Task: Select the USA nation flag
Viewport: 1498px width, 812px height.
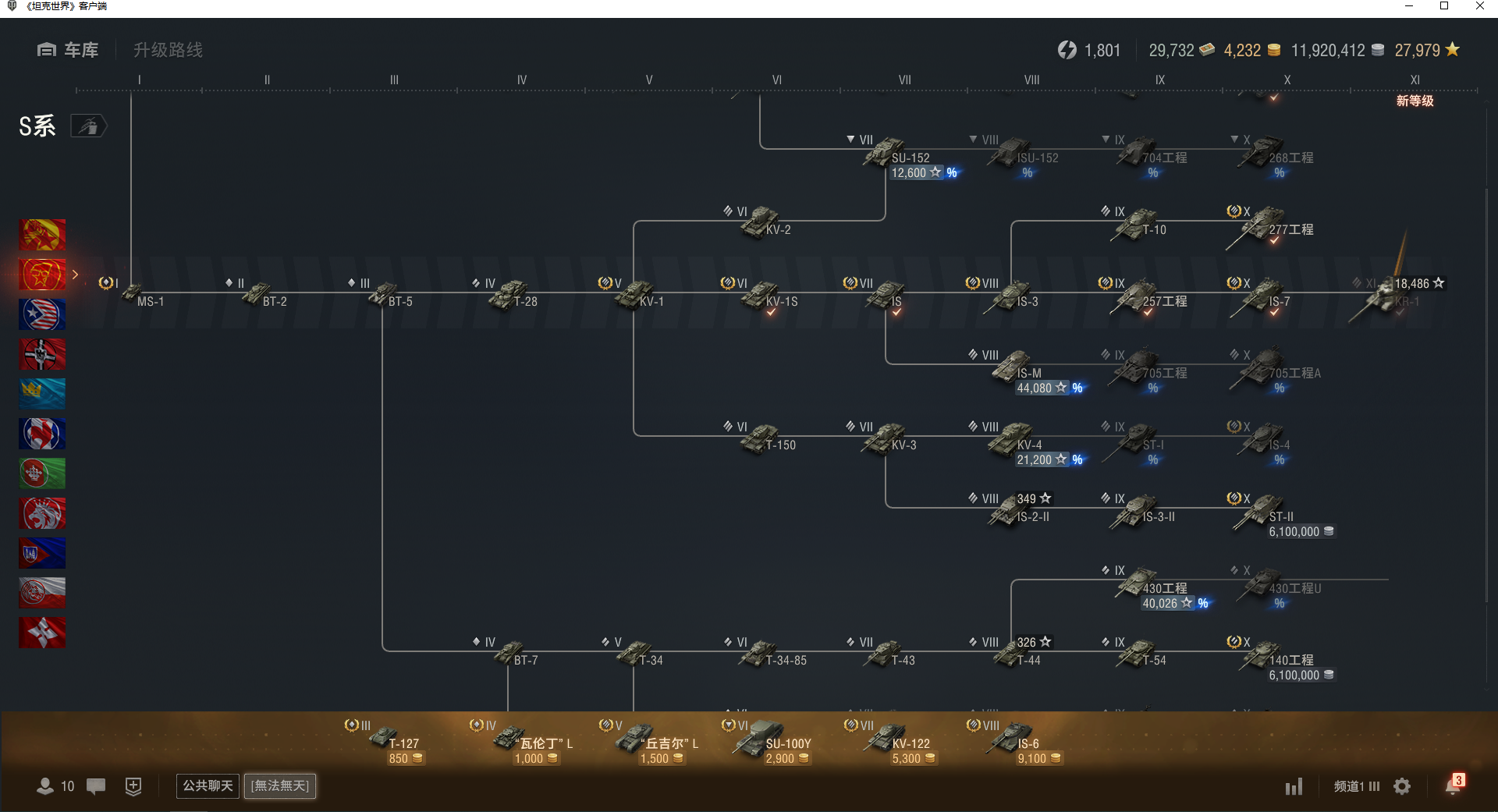Action: point(42,314)
